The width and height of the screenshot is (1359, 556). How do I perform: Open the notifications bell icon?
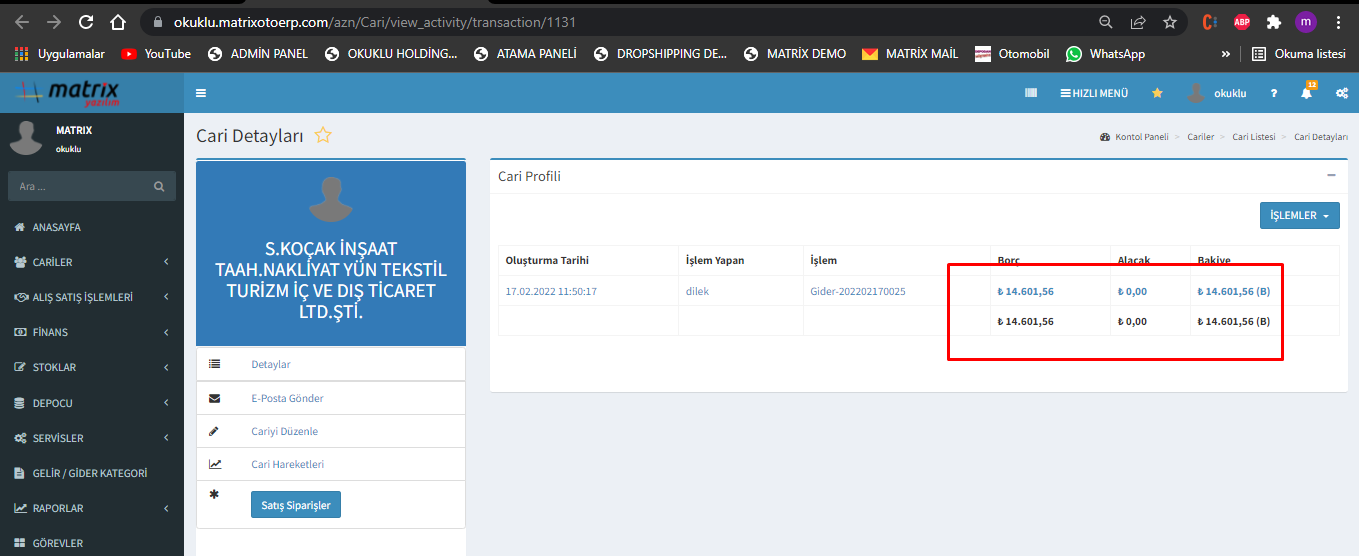click(1306, 93)
